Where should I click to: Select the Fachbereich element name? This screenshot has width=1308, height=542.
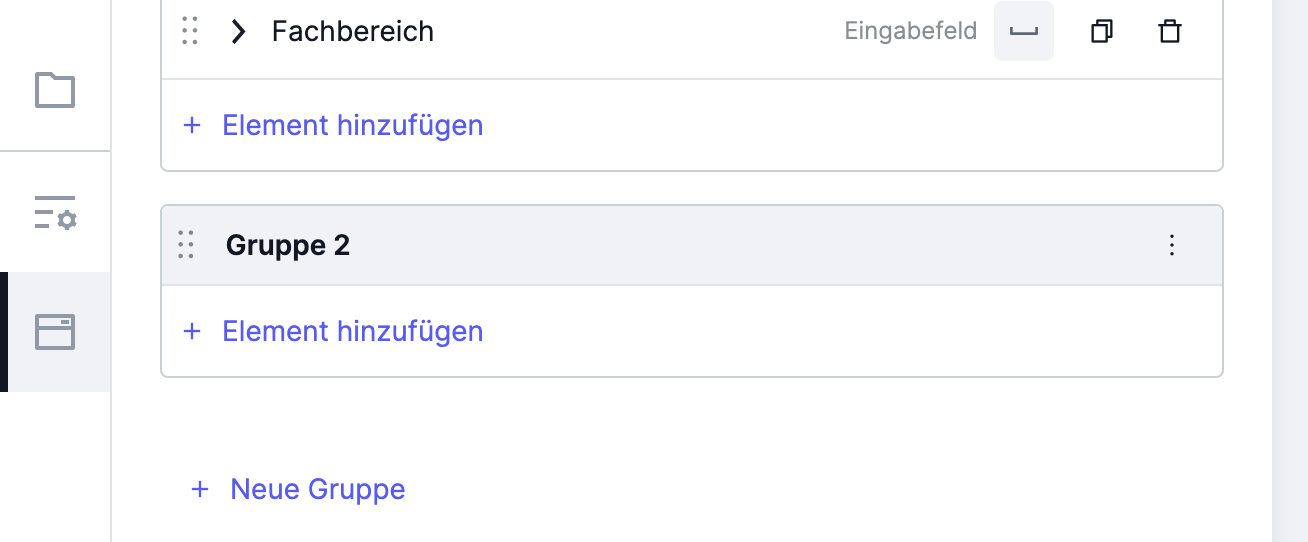pos(353,31)
